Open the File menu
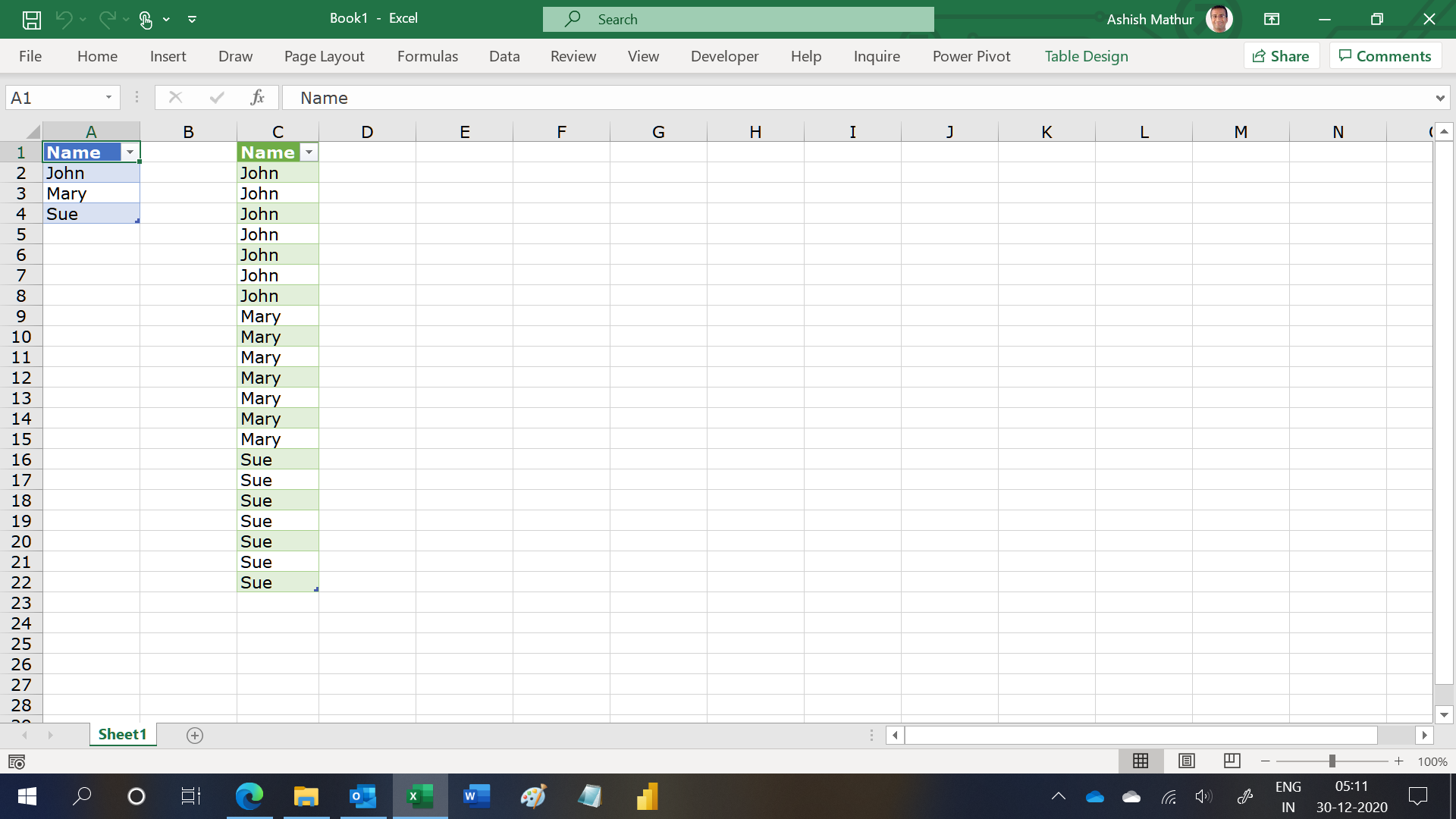 pyautogui.click(x=30, y=56)
